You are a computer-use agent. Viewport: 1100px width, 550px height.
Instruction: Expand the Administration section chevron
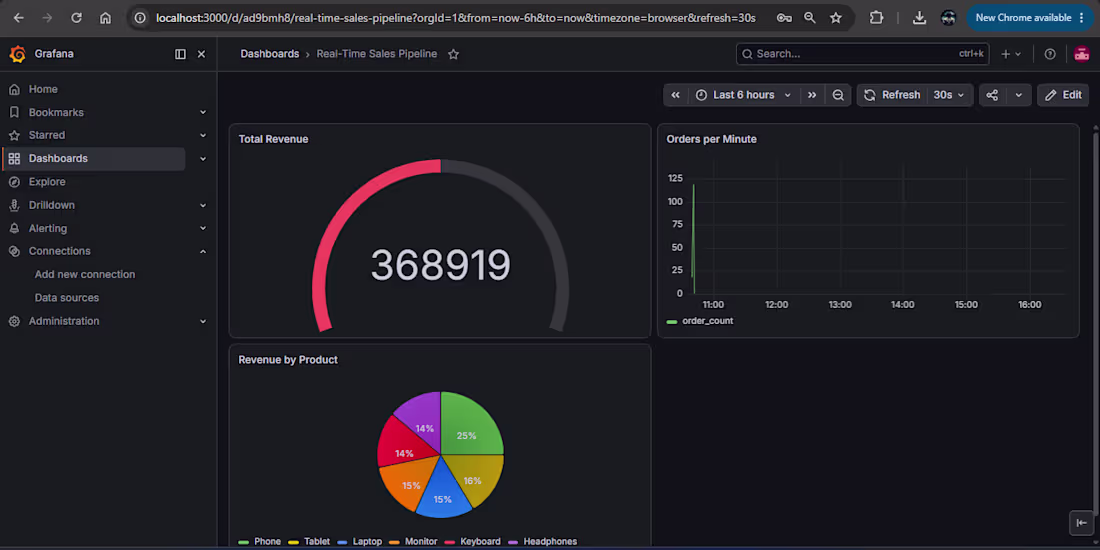tap(203, 321)
